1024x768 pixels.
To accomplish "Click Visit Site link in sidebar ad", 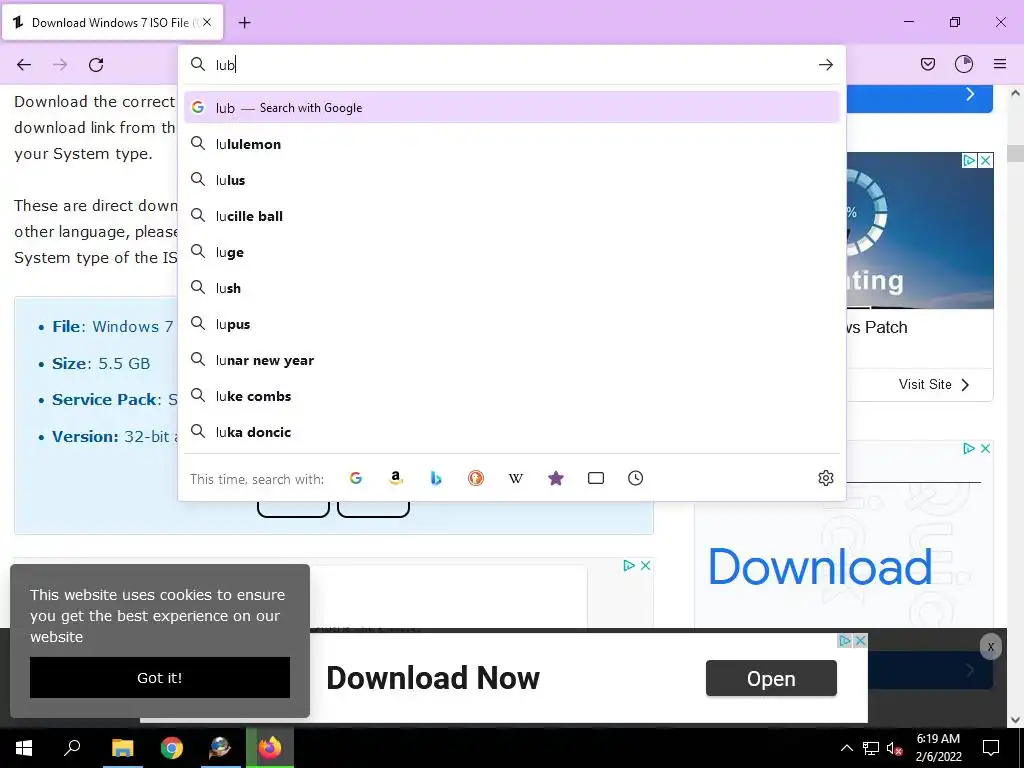I will tap(934, 384).
